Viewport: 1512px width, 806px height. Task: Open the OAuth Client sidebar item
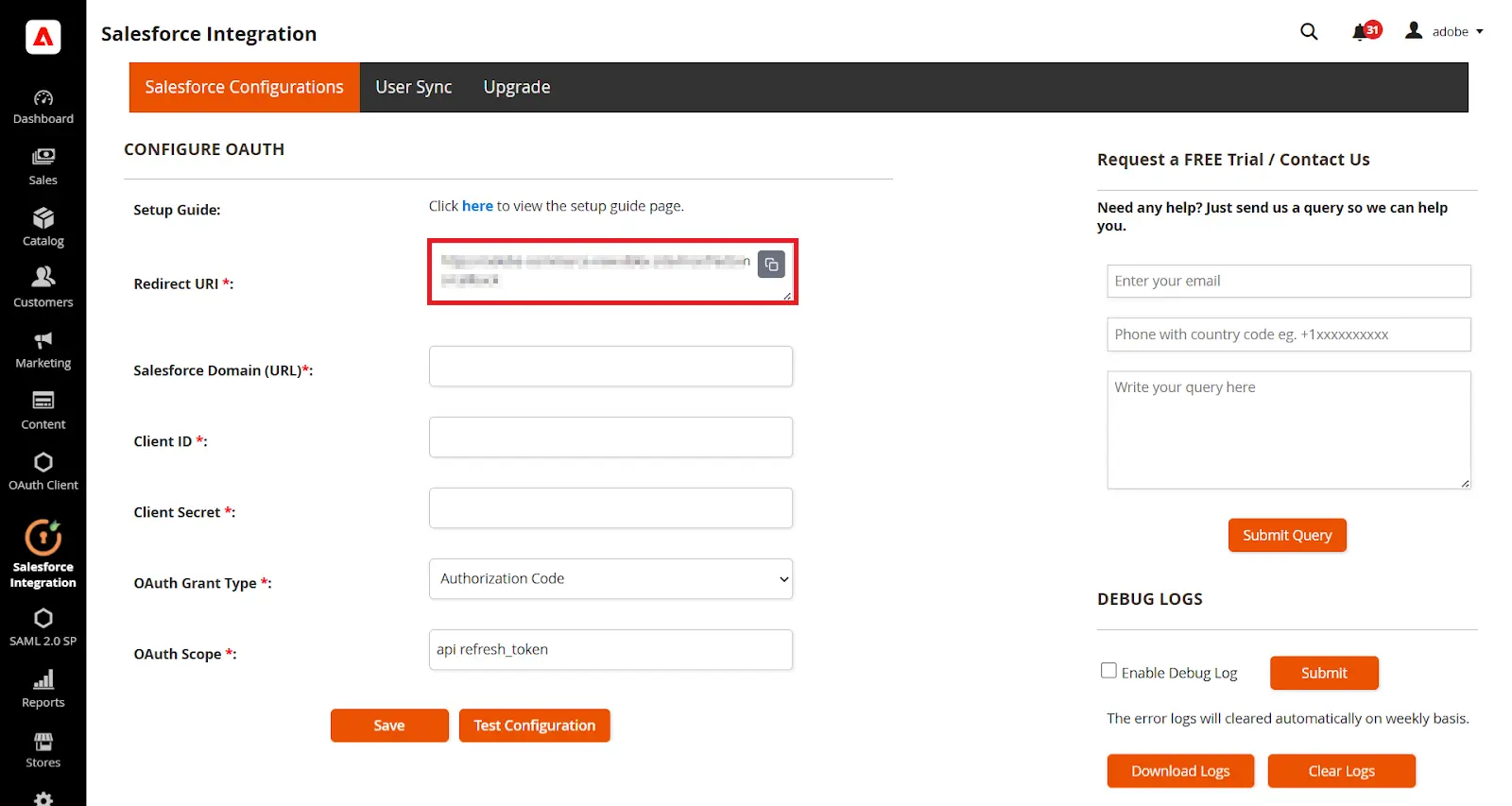pos(43,472)
